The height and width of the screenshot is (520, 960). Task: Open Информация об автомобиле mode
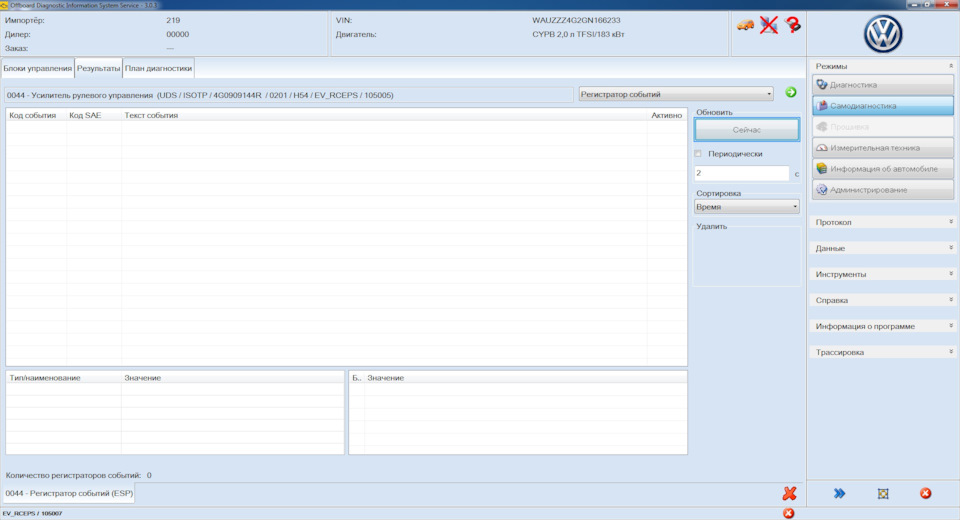[883, 168]
